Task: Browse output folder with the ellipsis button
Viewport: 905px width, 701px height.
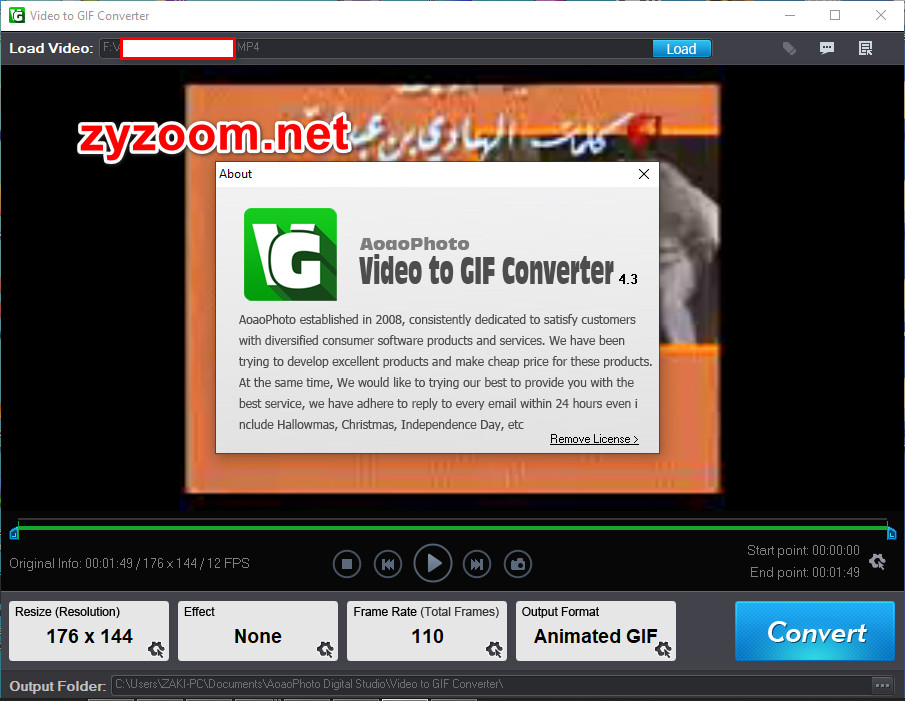Action: (882, 685)
